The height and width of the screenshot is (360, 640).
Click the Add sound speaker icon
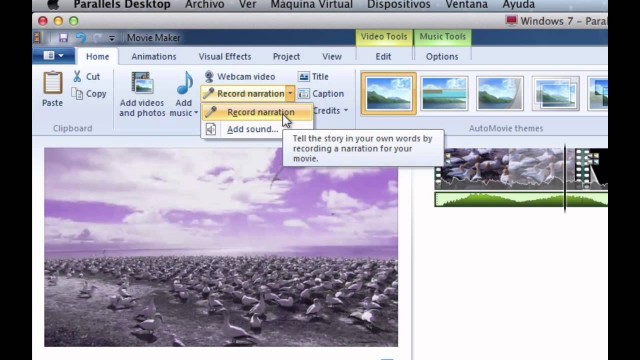tap(211, 129)
